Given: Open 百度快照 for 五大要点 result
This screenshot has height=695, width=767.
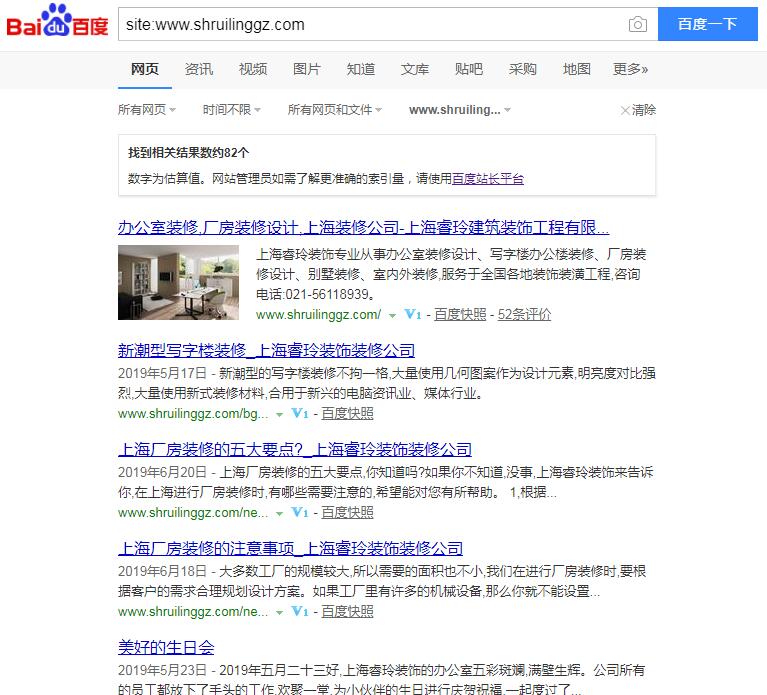Looking at the screenshot, I should click(347, 513).
